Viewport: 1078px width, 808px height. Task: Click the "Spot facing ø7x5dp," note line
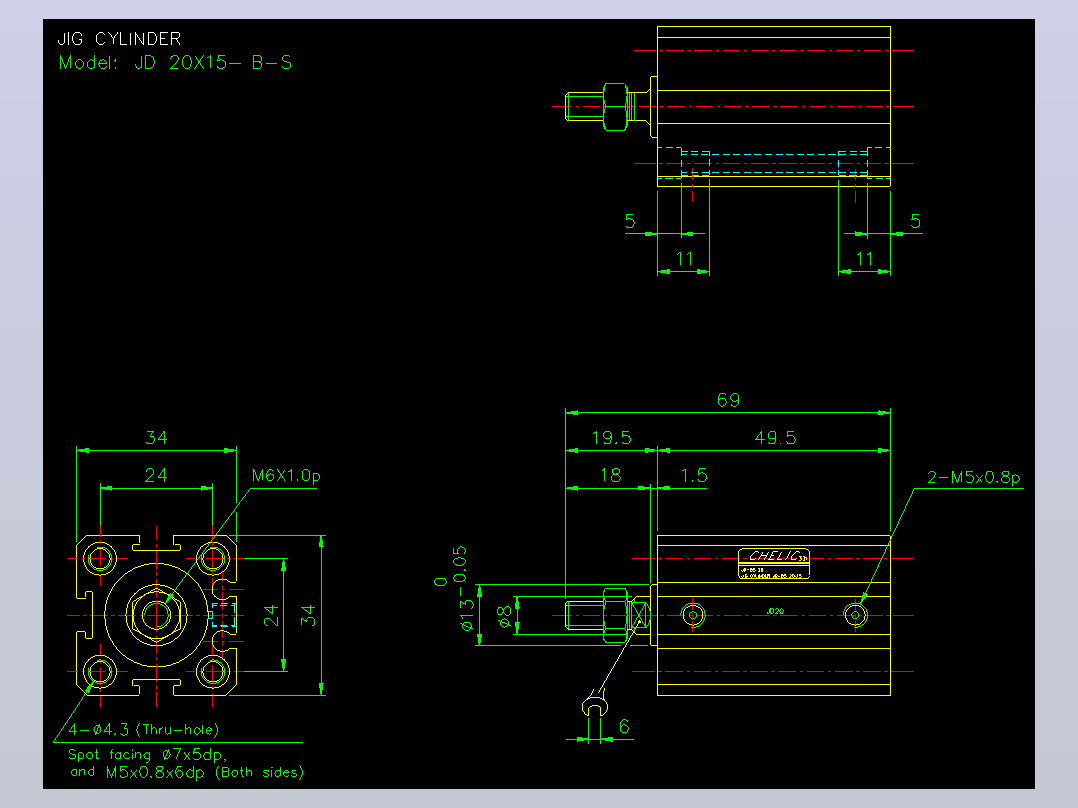[x=147, y=754]
